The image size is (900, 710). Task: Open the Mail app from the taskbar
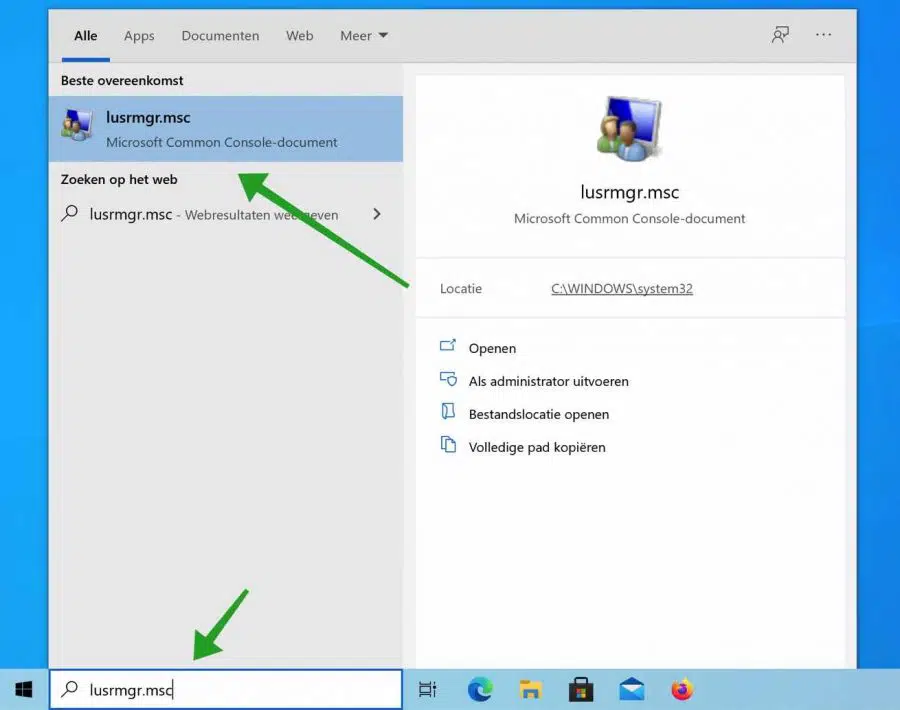(631, 689)
